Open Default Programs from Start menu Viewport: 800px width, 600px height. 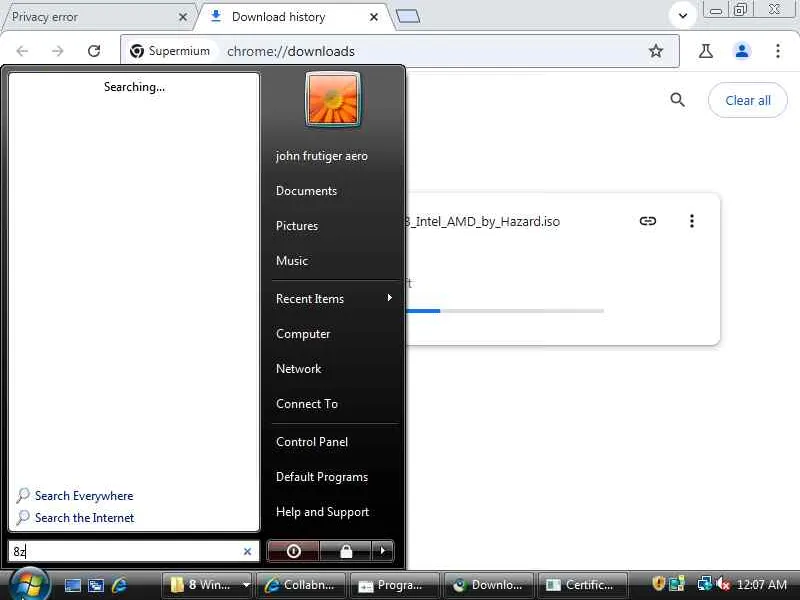[x=322, y=477]
